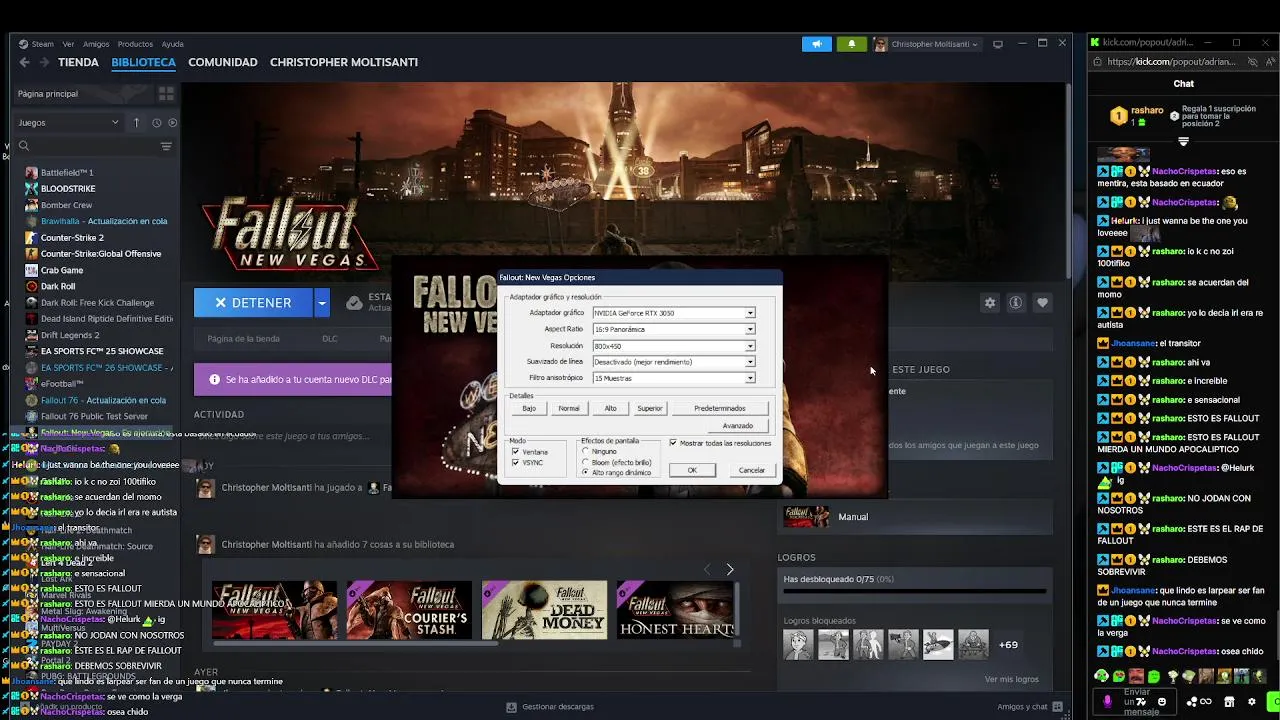Open the library filter sliders icon

pos(166,146)
